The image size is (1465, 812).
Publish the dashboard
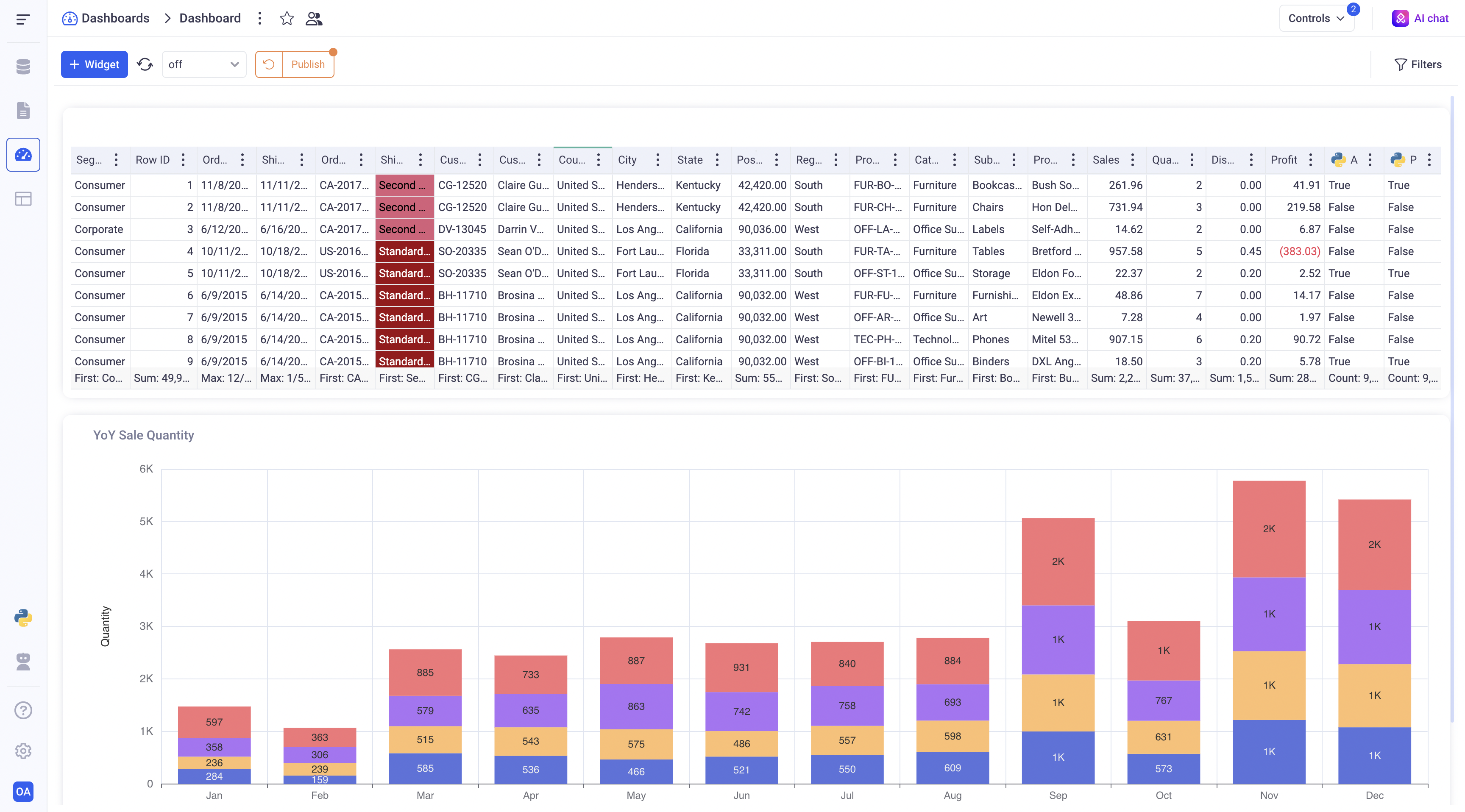point(308,64)
